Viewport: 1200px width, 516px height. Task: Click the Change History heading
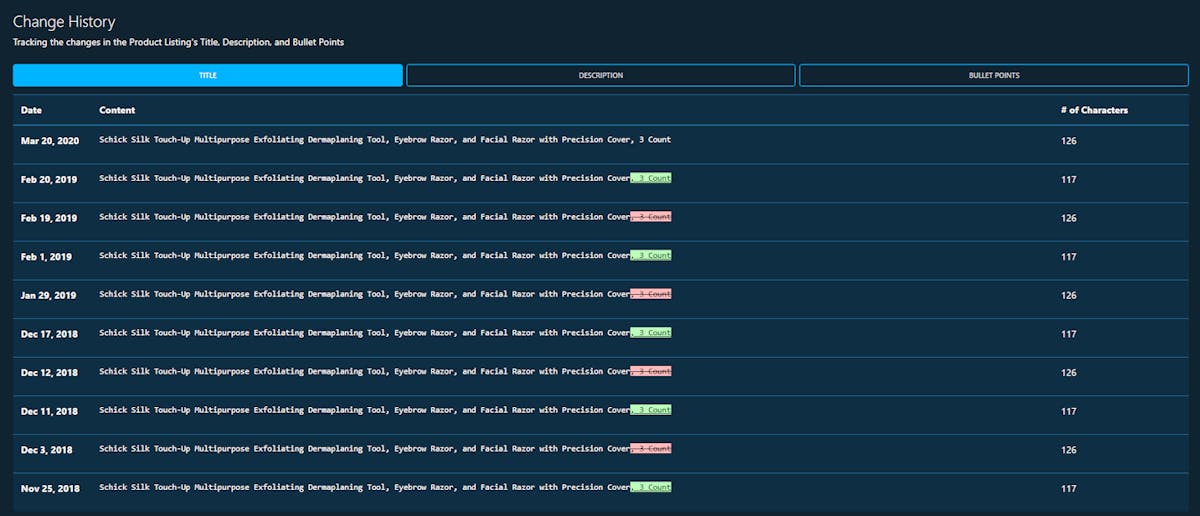tap(64, 21)
